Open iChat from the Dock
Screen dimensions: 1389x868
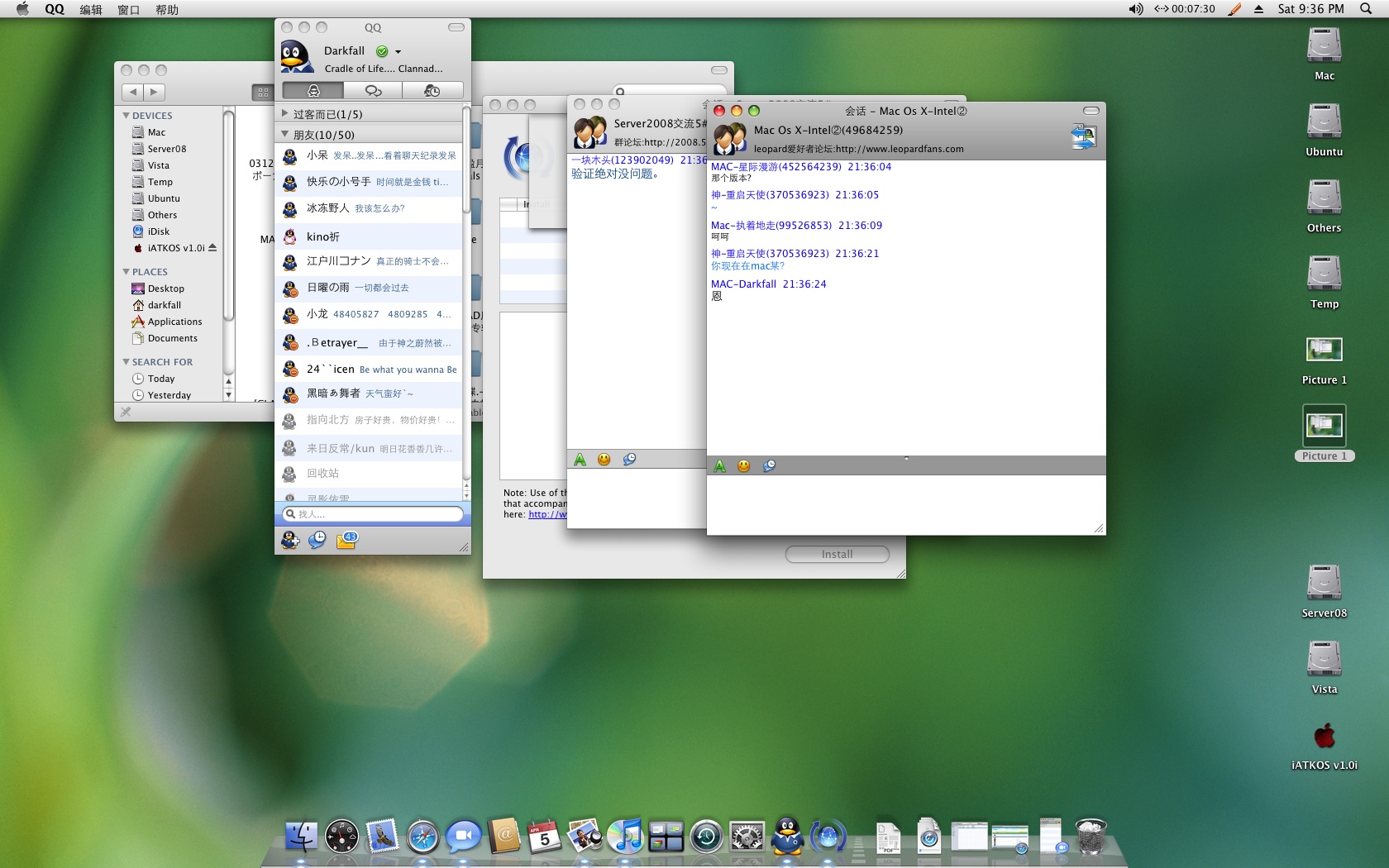tap(464, 837)
